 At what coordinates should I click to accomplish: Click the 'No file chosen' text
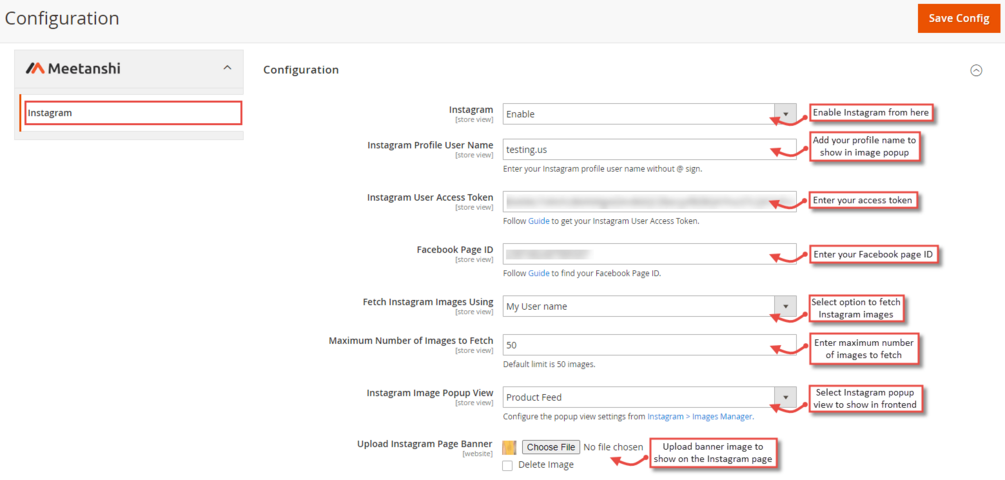[x=613, y=447]
